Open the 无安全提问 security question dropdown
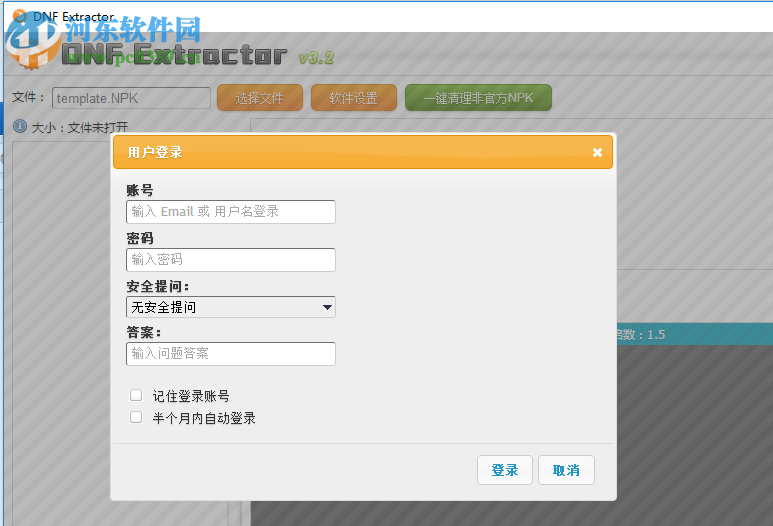This screenshot has width=773, height=526. point(231,307)
